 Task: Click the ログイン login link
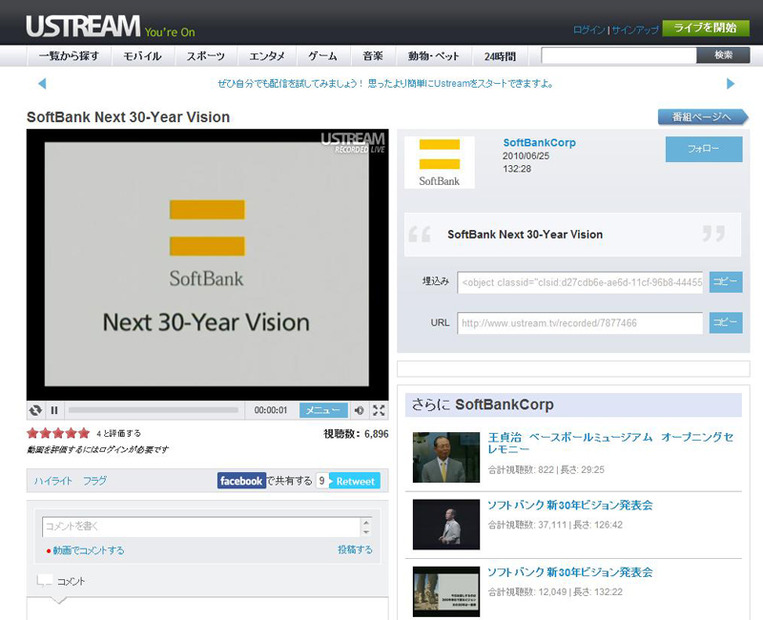click(x=589, y=30)
